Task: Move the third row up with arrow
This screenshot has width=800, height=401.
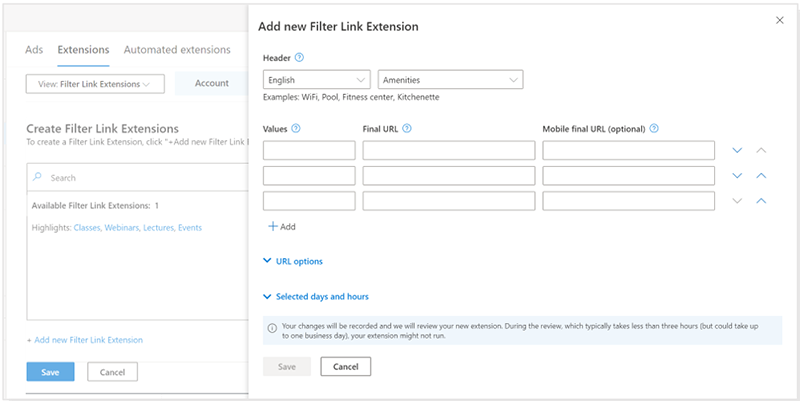Action: 761,201
